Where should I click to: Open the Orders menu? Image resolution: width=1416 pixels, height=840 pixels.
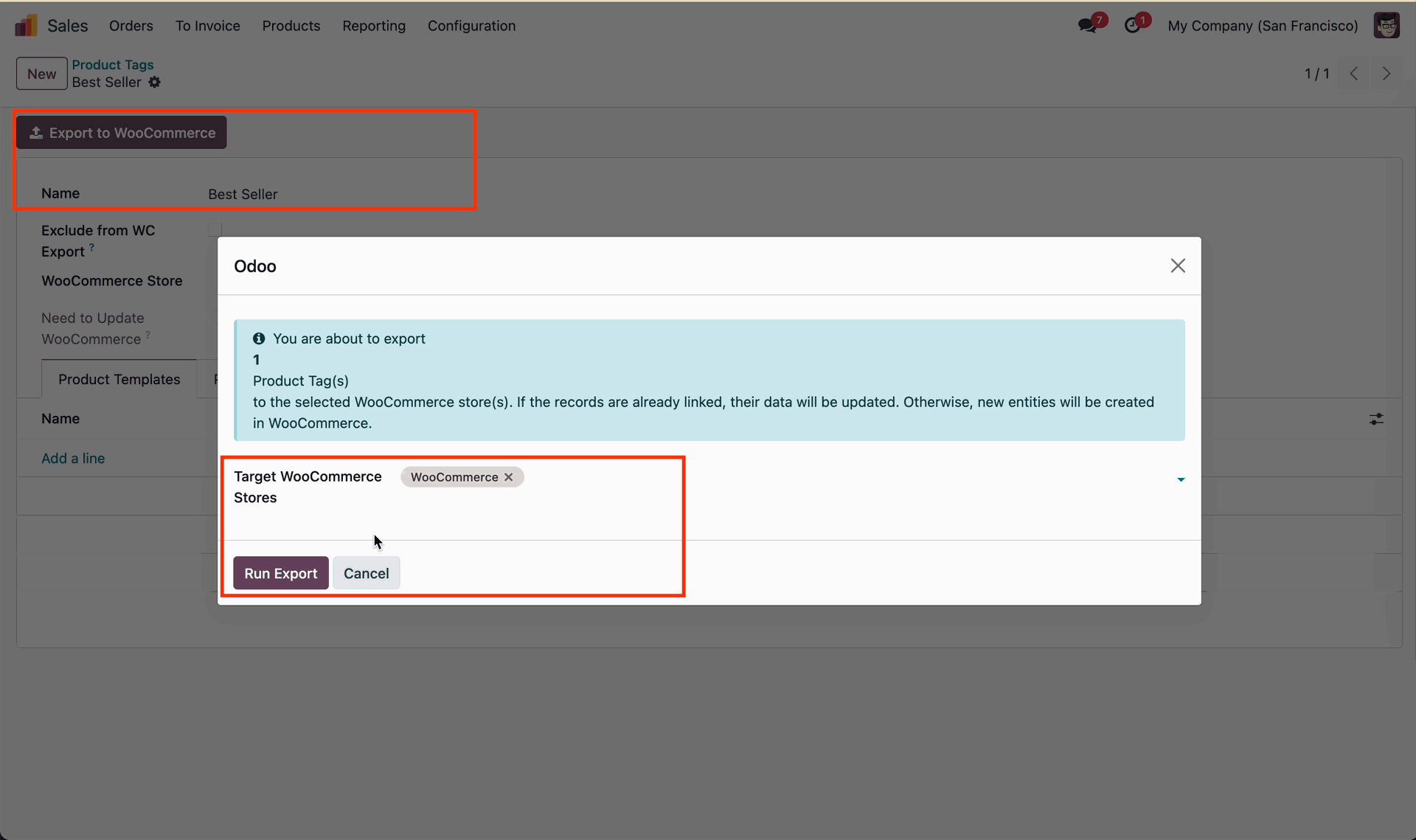click(x=131, y=26)
